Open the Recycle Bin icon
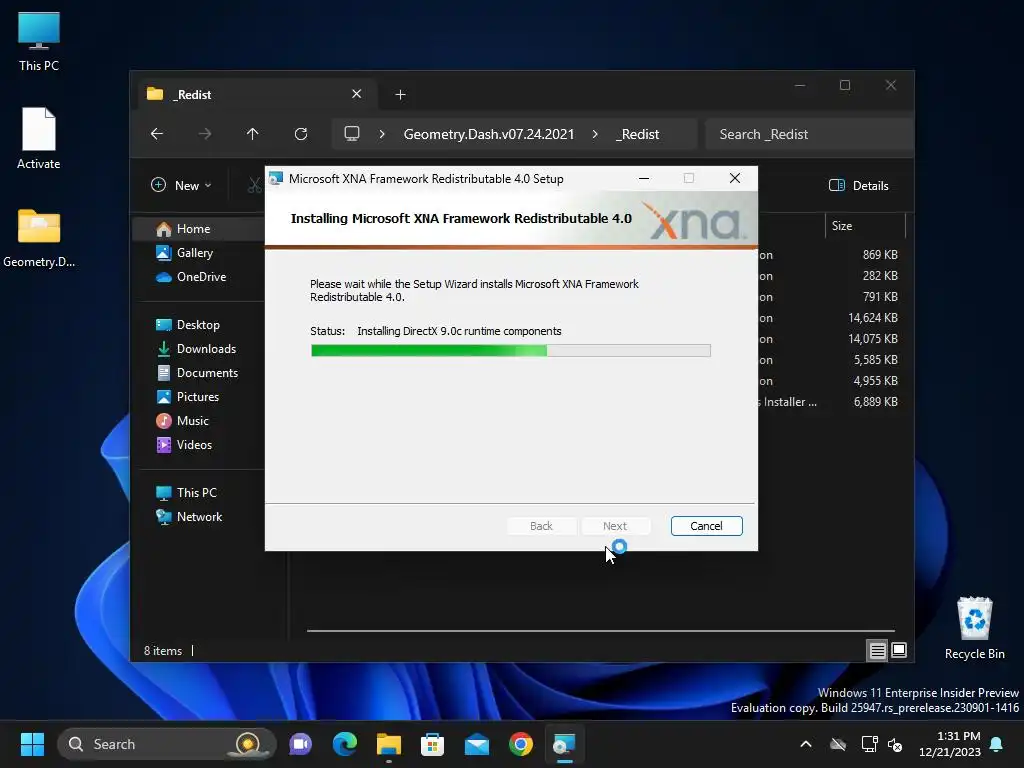This screenshot has width=1024, height=768. [974, 628]
